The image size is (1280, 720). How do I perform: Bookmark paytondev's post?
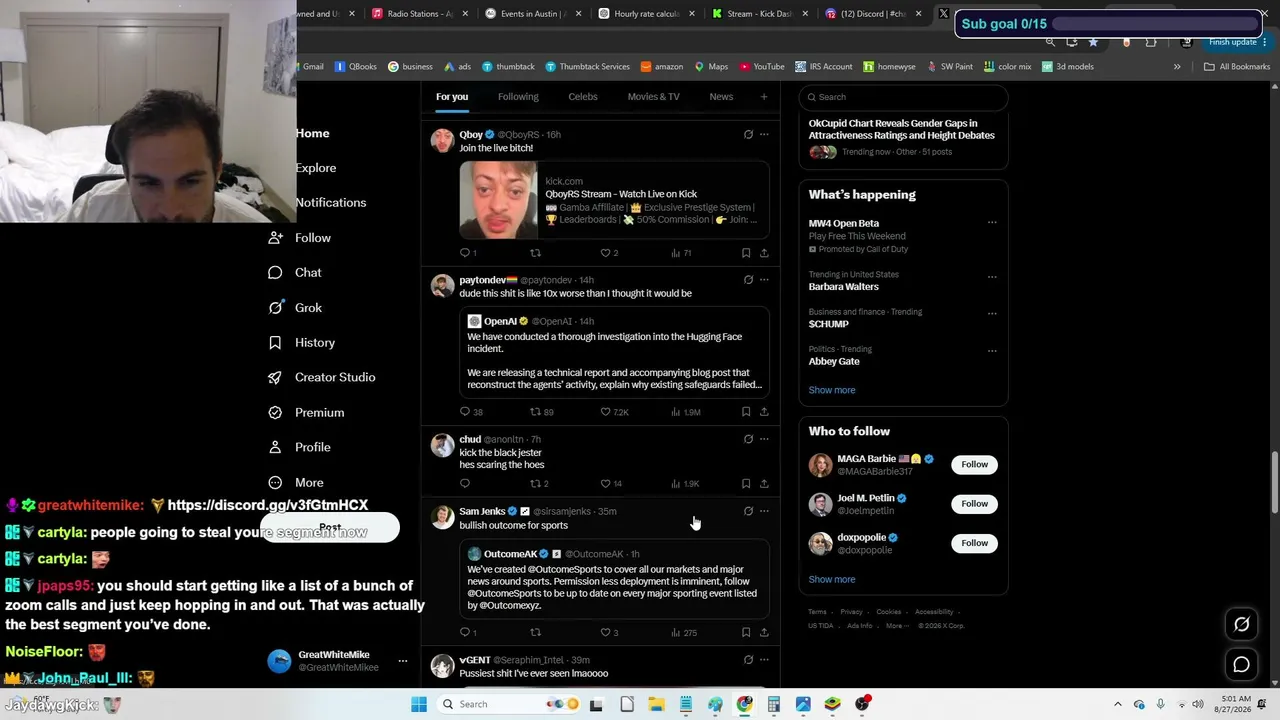(746, 412)
